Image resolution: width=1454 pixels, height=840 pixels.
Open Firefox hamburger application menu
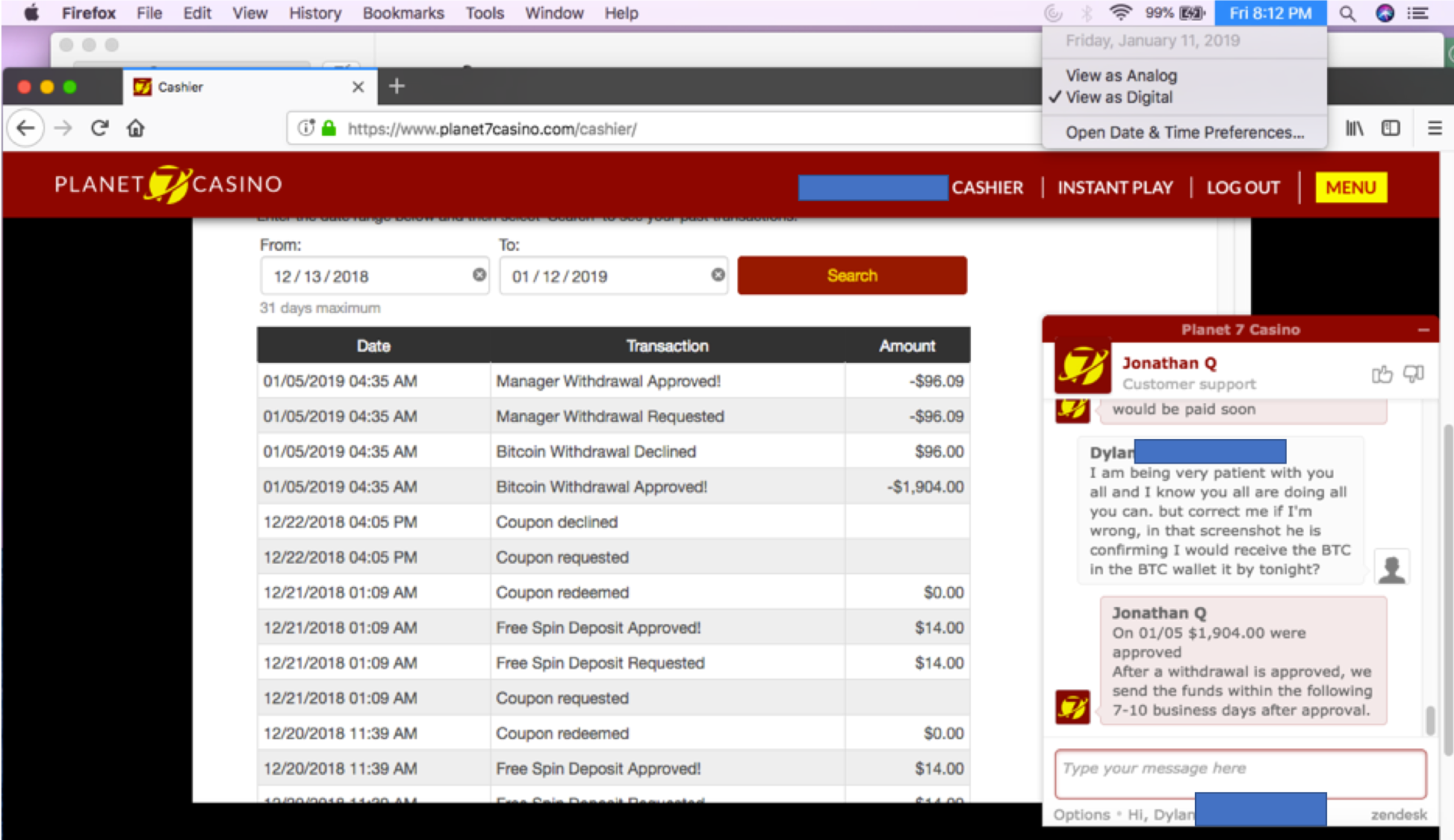coord(1435,128)
